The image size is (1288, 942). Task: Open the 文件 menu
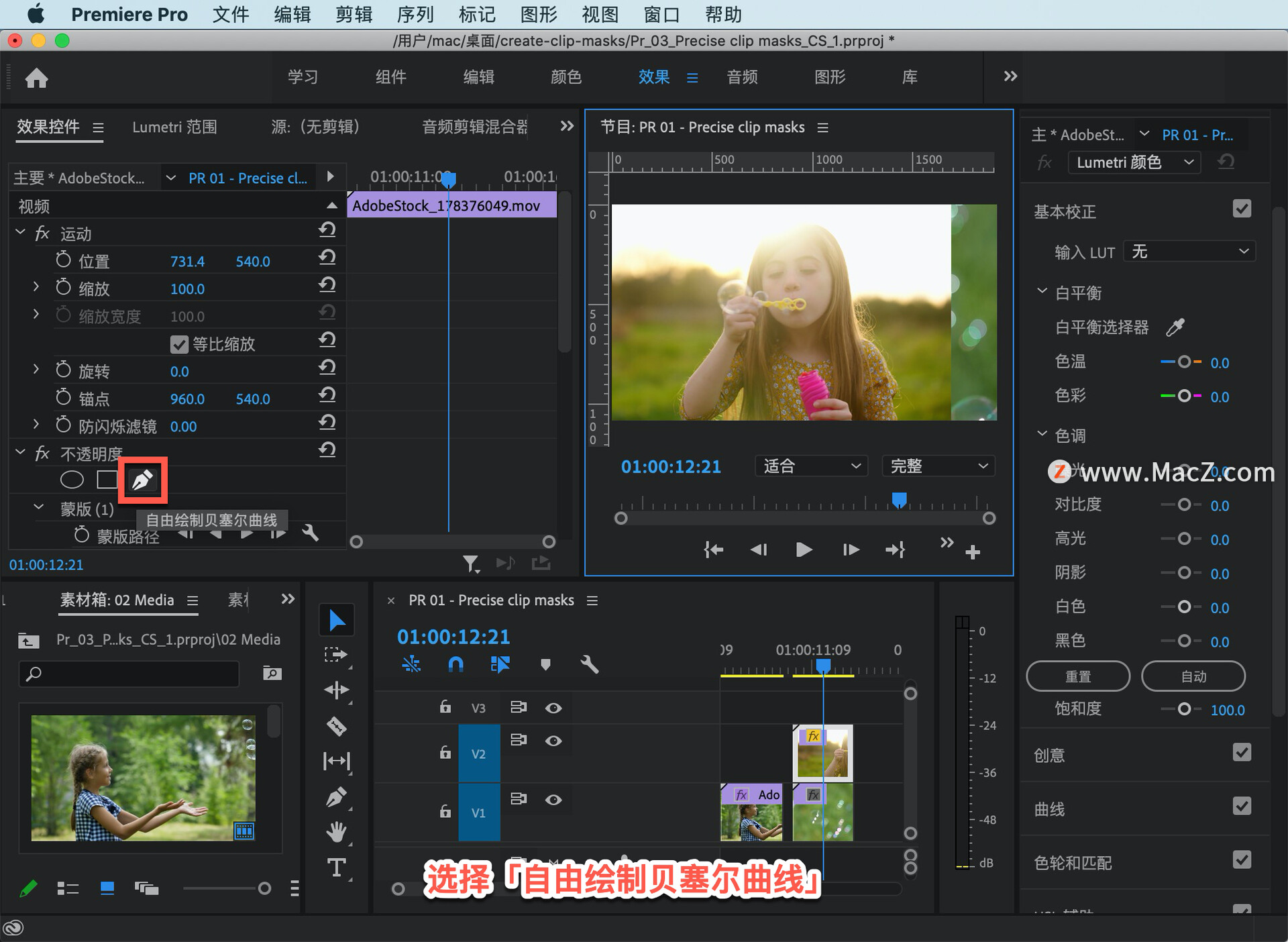[x=230, y=14]
